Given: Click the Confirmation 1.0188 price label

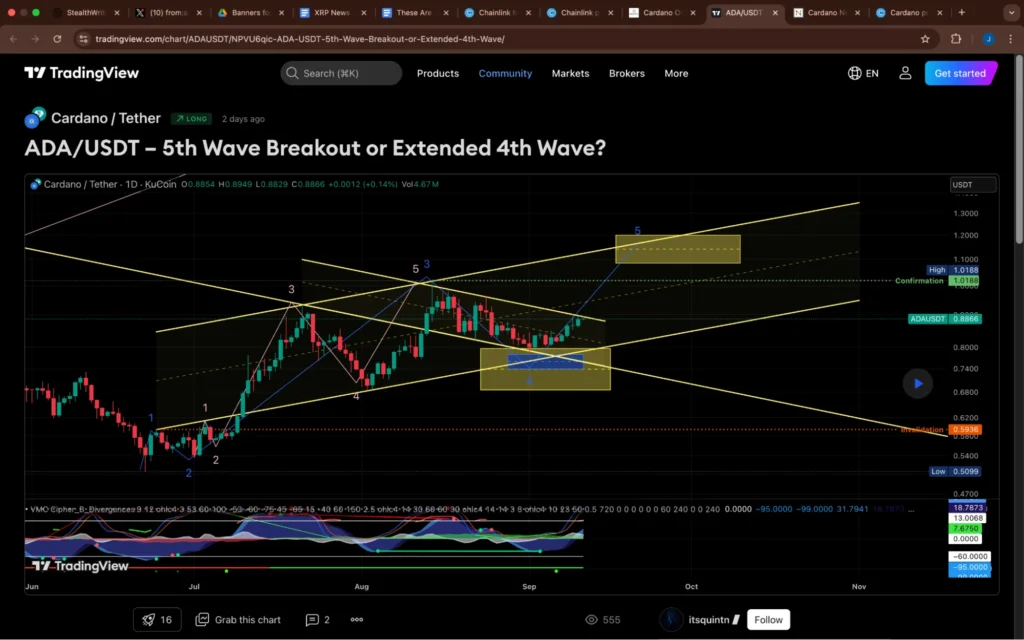Looking at the screenshot, I should pos(936,281).
